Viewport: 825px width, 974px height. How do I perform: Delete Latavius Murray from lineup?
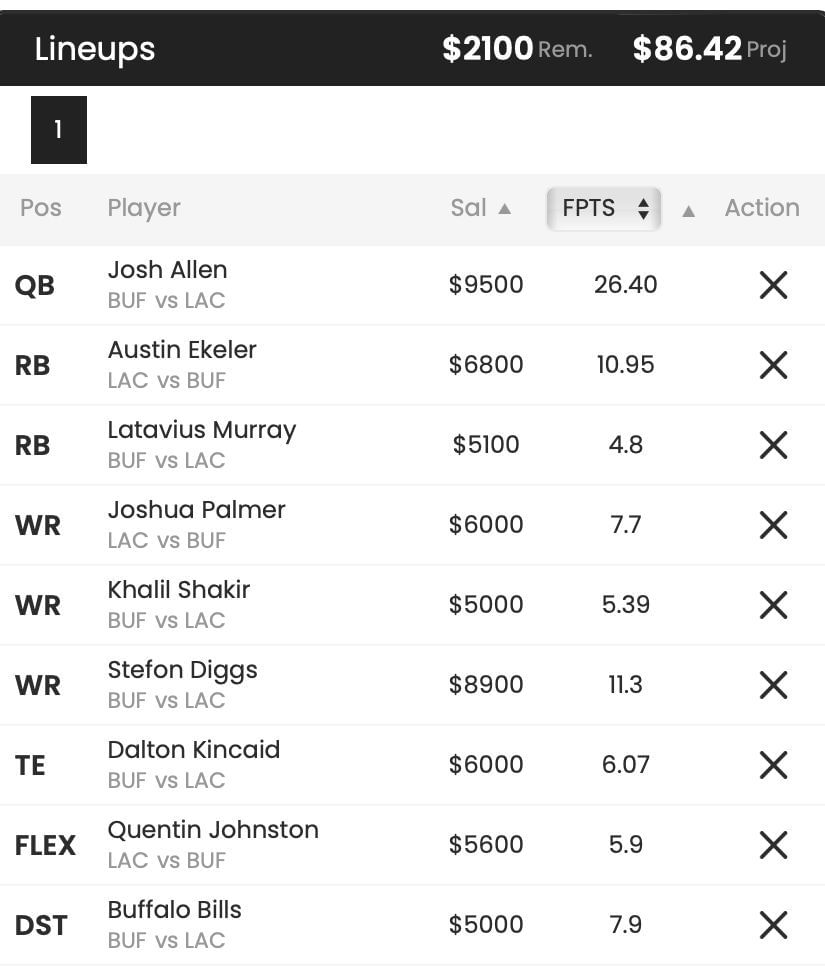[773, 445]
